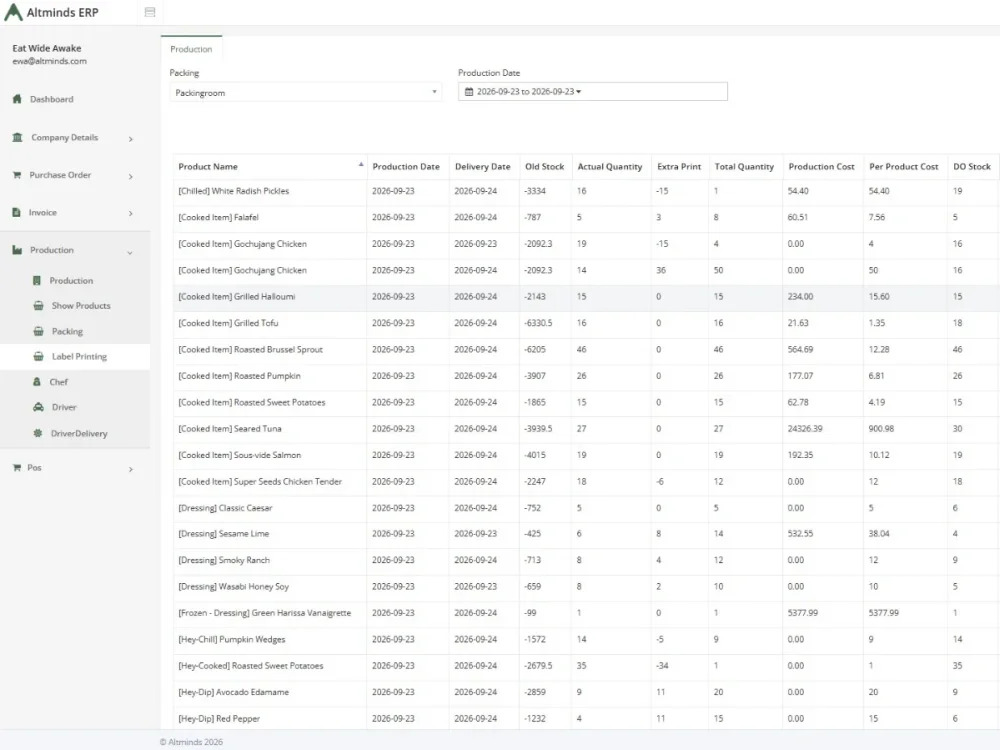The width and height of the screenshot is (1000, 750).
Task: Click the Production submenu building icon
Action: coord(37,281)
